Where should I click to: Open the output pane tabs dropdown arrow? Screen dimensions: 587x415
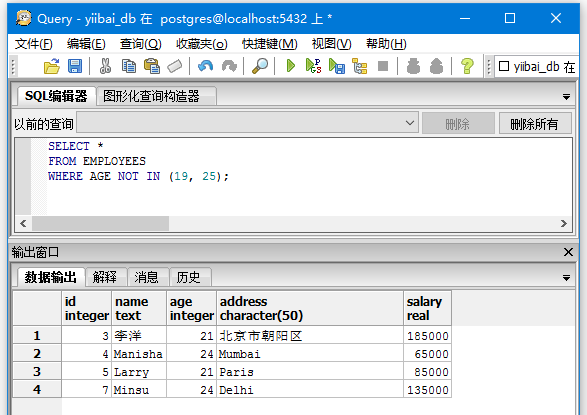click(x=566, y=278)
